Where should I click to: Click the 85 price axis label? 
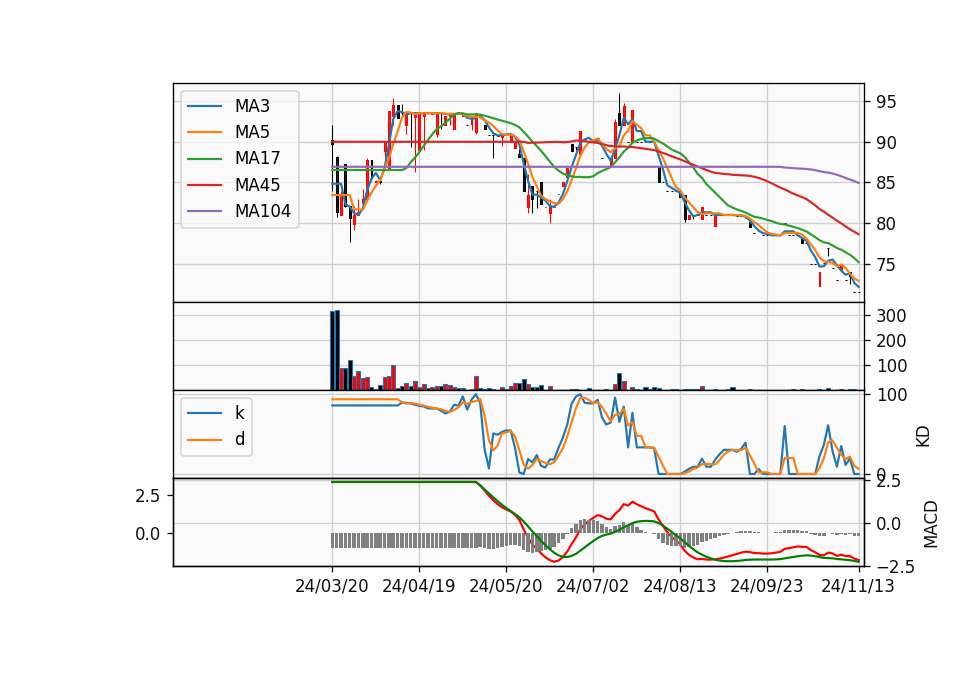tap(886, 183)
